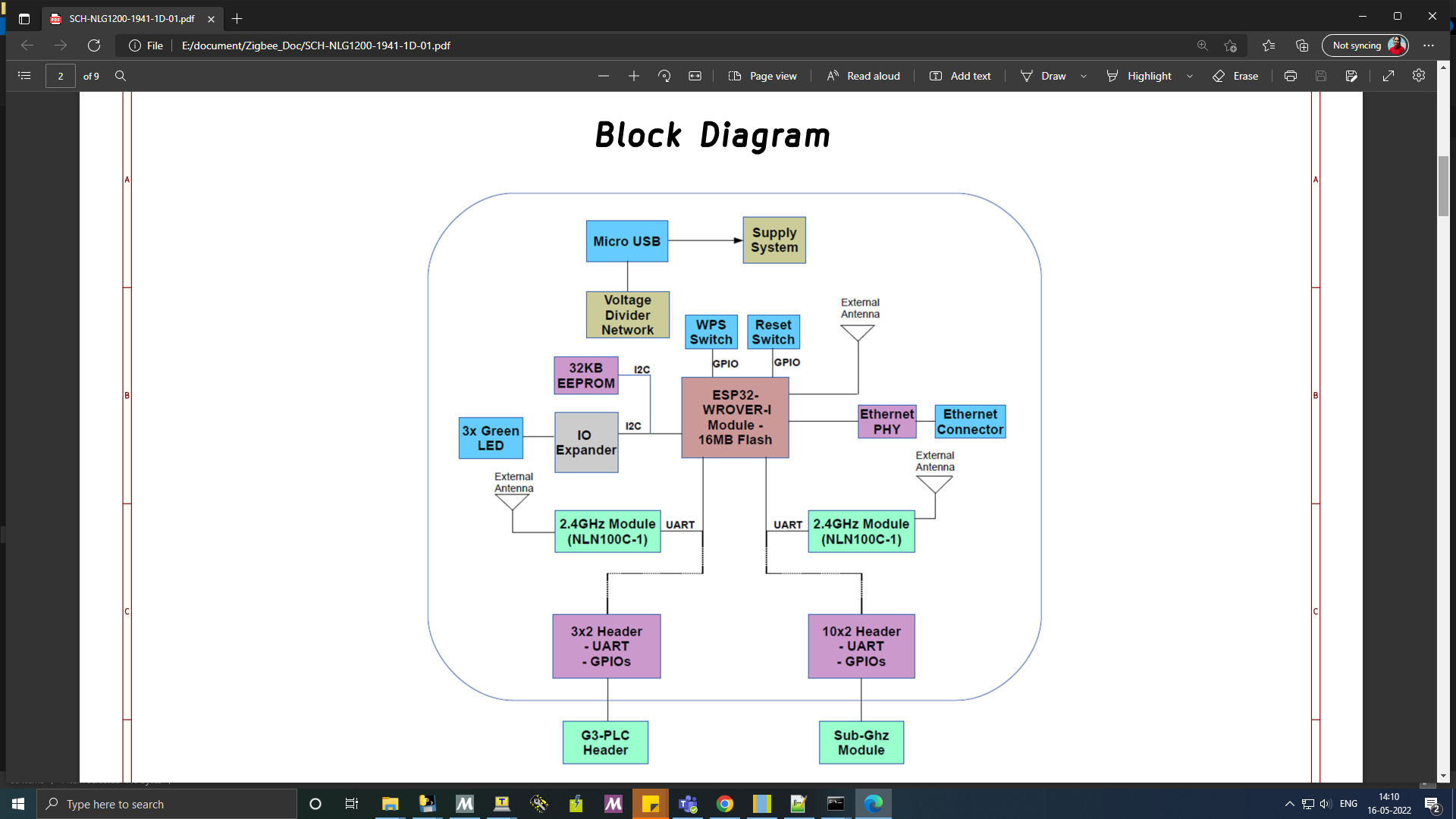
Task: Open the notification center
Action: [x=1432, y=804]
